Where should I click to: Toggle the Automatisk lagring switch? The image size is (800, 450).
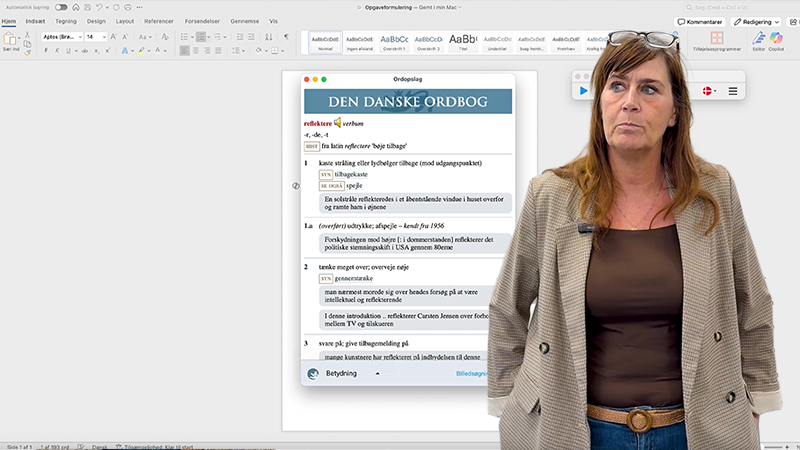[61, 7]
